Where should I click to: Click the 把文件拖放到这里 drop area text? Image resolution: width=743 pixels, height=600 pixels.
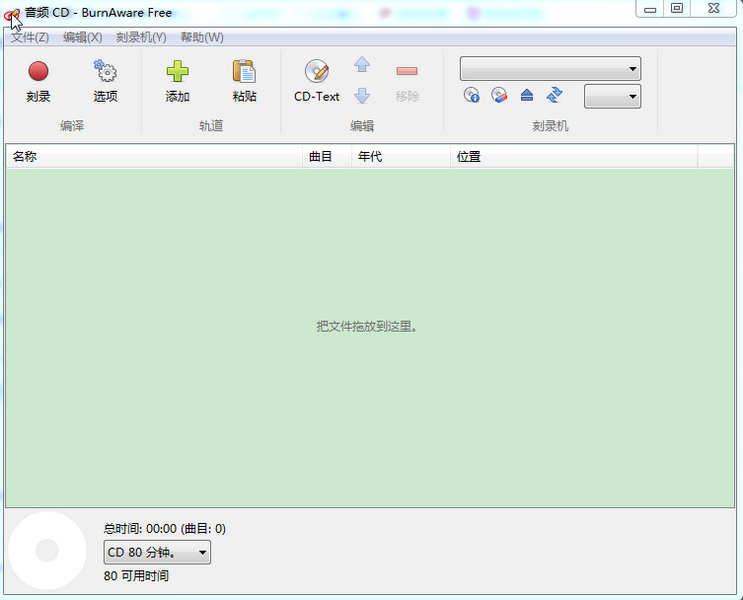[x=366, y=327]
